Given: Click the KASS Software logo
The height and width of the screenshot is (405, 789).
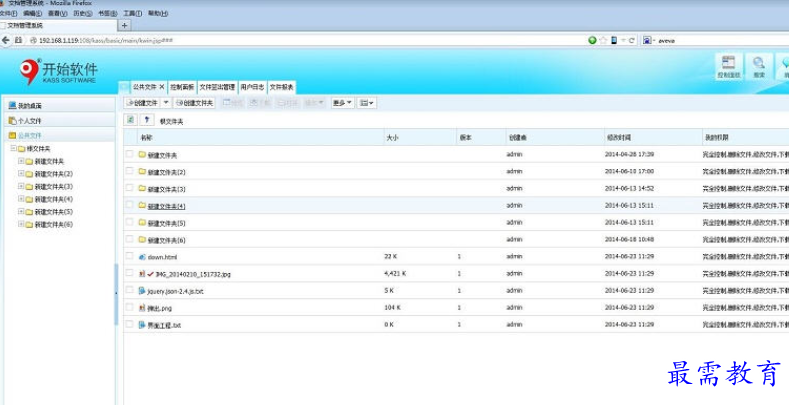Looking at the screenshot, I should 59,72.
